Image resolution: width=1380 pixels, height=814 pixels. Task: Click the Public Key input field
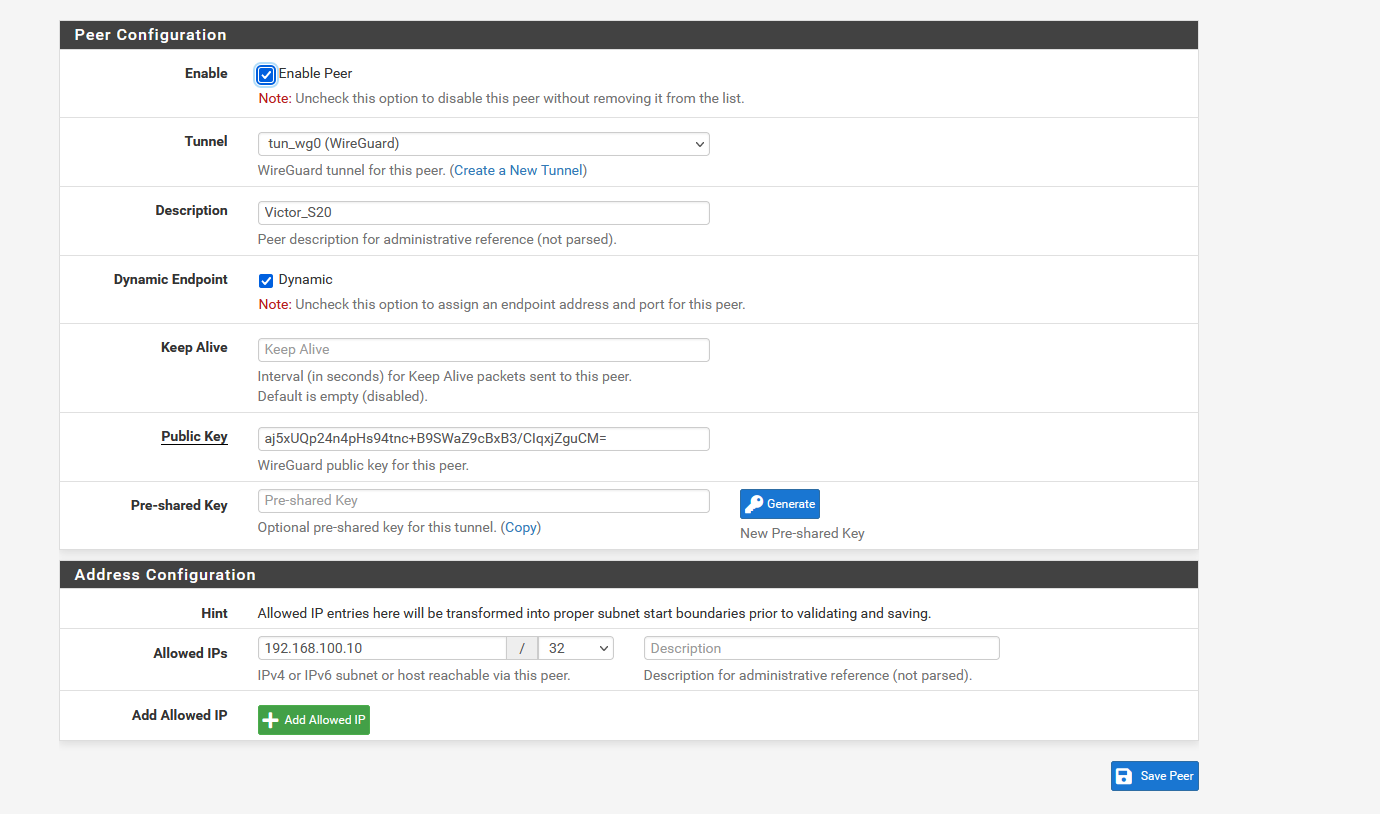[x=484, y=439]
